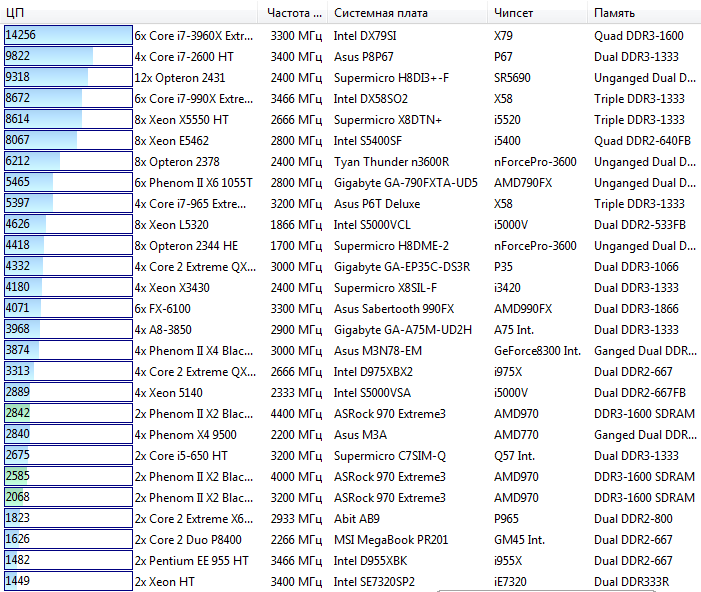701x592 pixels.
Task: Click frequency 2266 МГц
Action: click(x=296, y=540)
